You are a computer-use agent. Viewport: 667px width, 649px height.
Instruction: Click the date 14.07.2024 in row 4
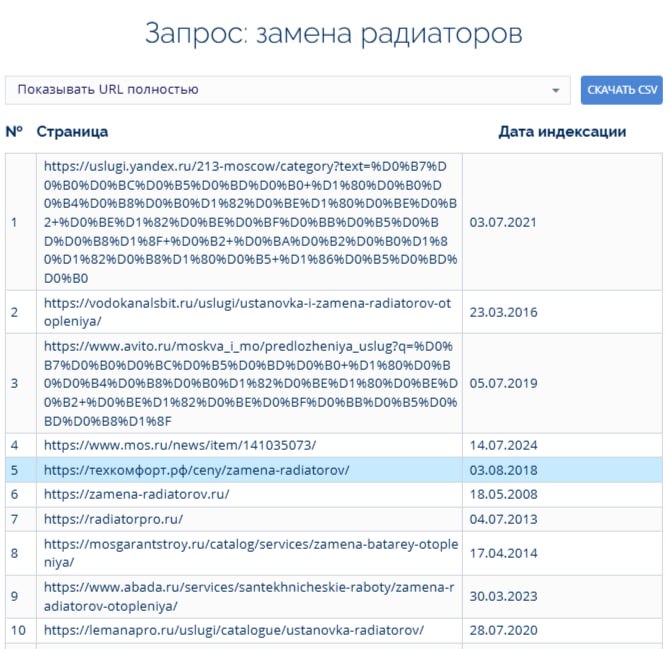[x=503, y=445]
